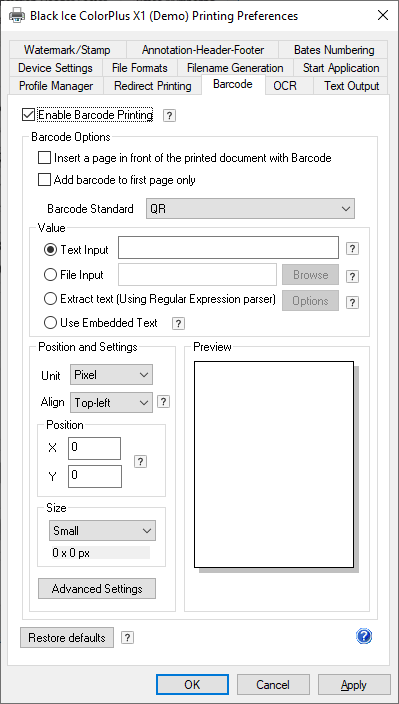Click help icon beside the Align dropdown
Image resolution: width=399 pixels, height=704 pixels.
coord(163,402)
